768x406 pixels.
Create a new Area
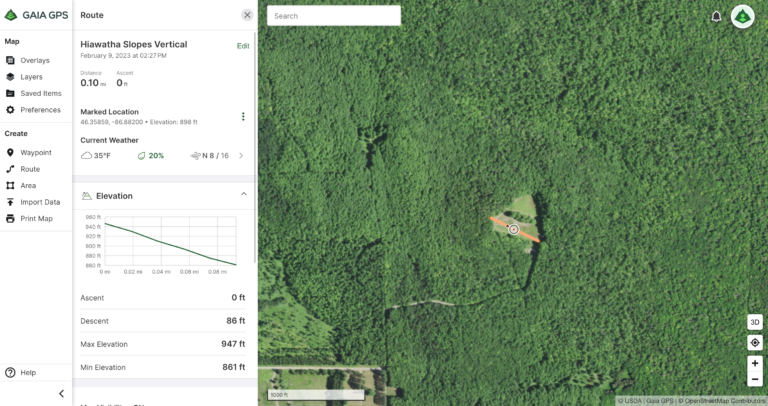28,186
